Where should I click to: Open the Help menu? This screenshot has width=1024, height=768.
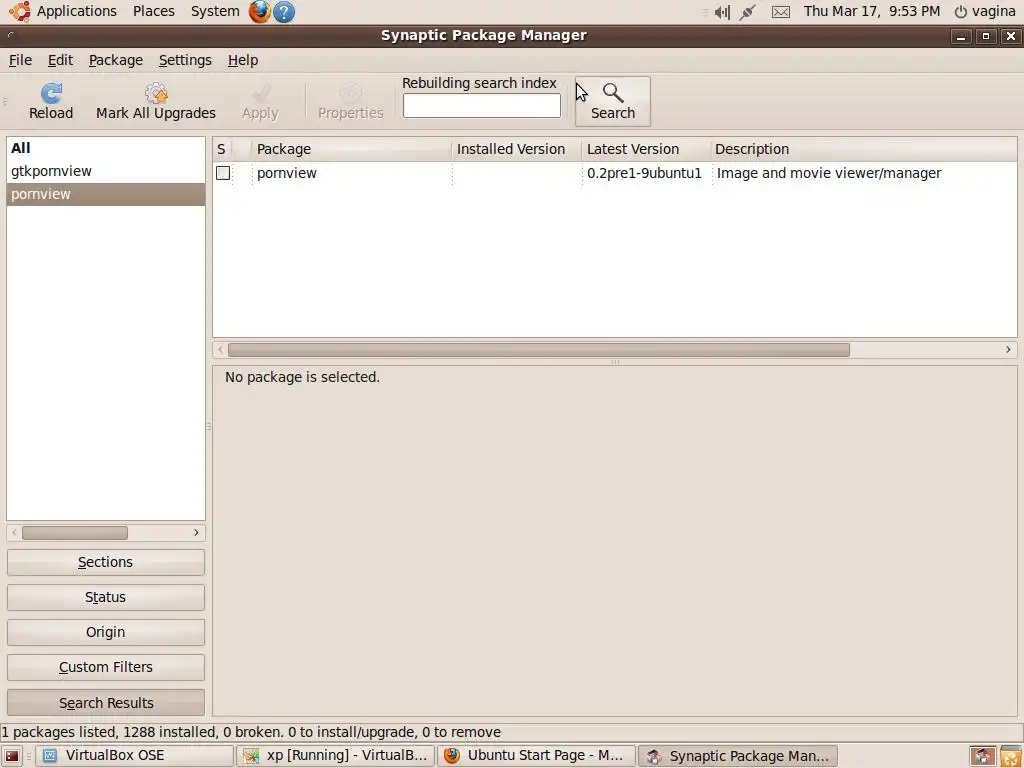point(243,60)
